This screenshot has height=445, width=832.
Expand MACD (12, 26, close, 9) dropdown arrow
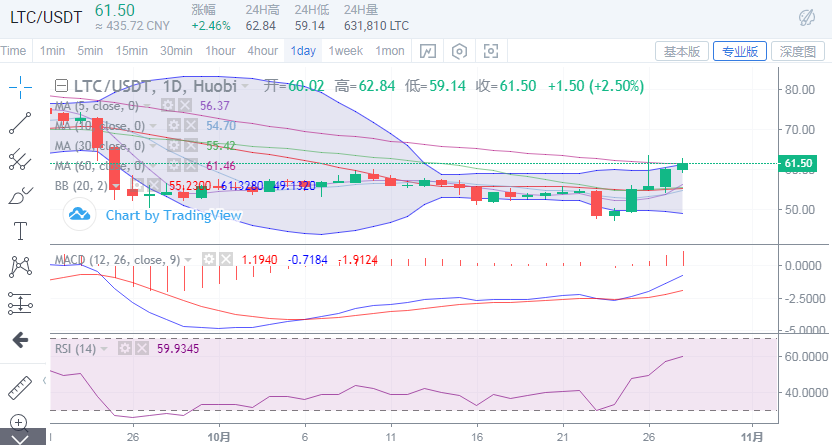click(188, 260)
